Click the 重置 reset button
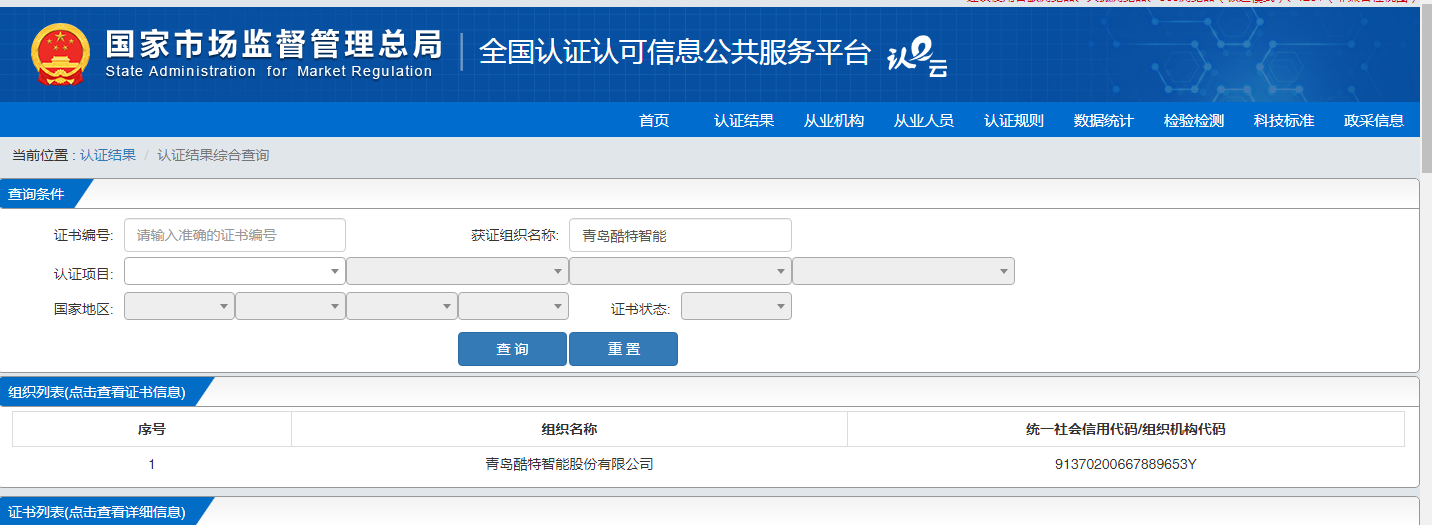The height and width of the screenshot is (525, 1432). (623, 349)
